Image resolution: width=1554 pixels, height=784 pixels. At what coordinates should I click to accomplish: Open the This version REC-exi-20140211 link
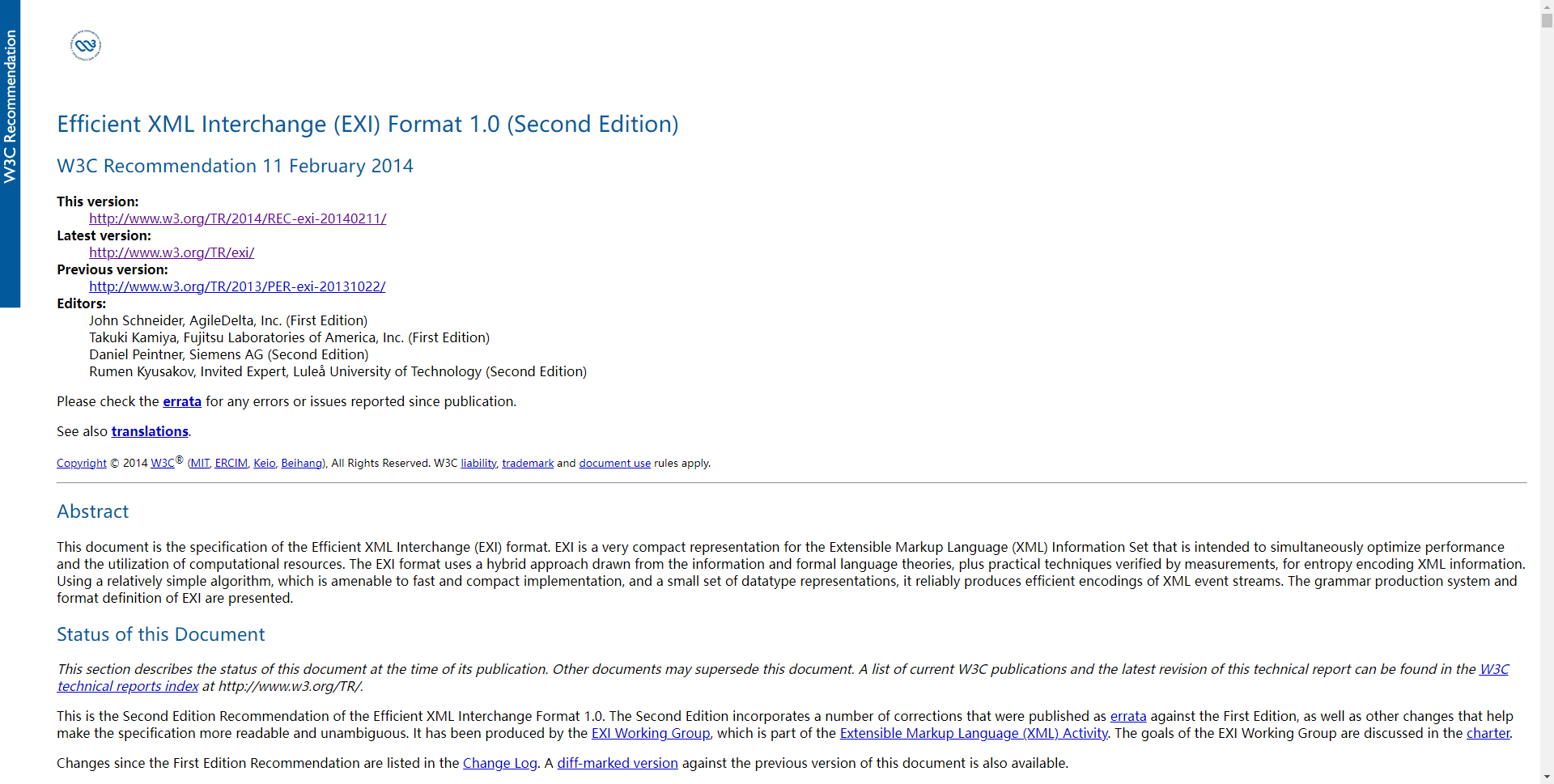pos(237,218)
